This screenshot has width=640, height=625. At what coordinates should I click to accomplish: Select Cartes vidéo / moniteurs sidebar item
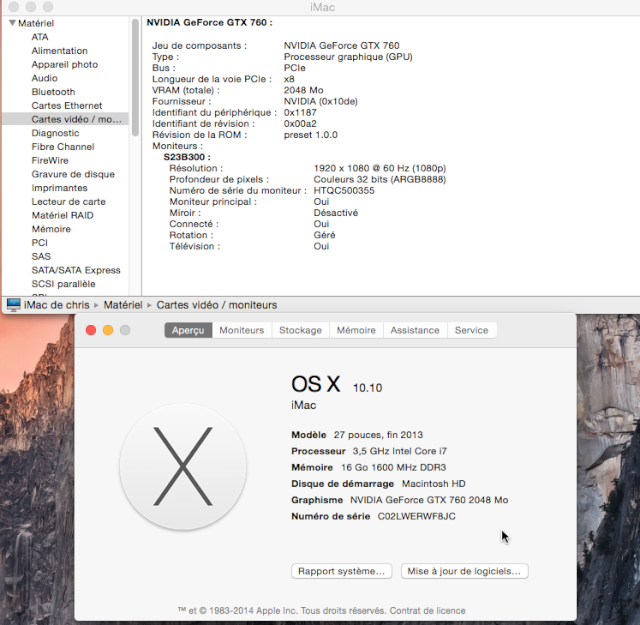click(x=65, y=119)
